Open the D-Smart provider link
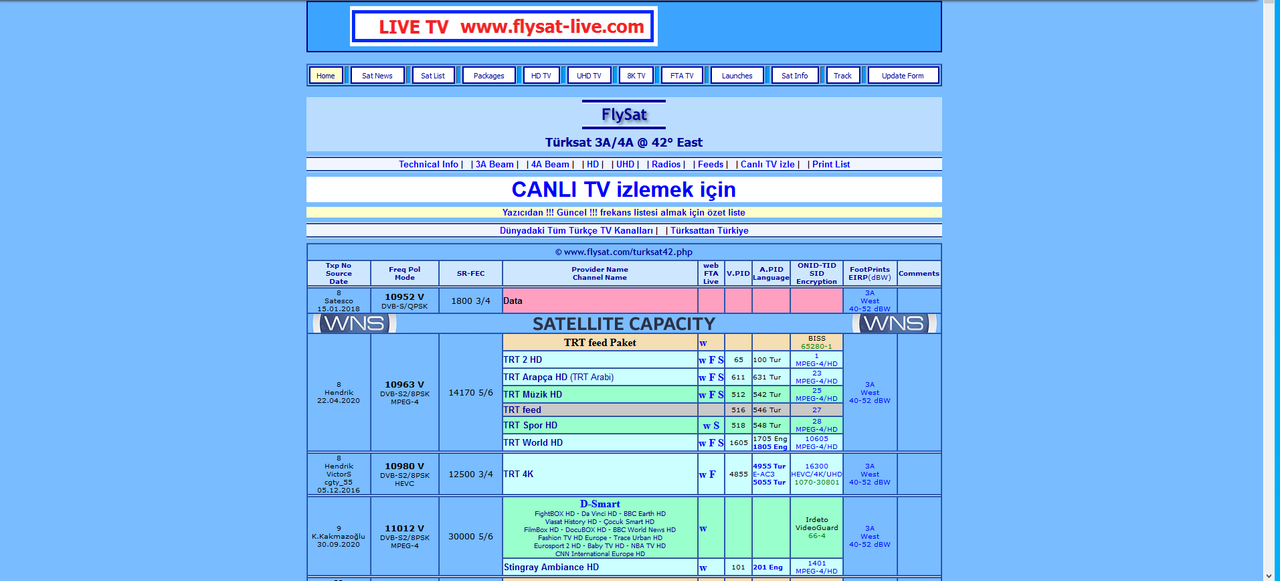The height and width of the screenshot is (581, 1280). tap(600, 504)
